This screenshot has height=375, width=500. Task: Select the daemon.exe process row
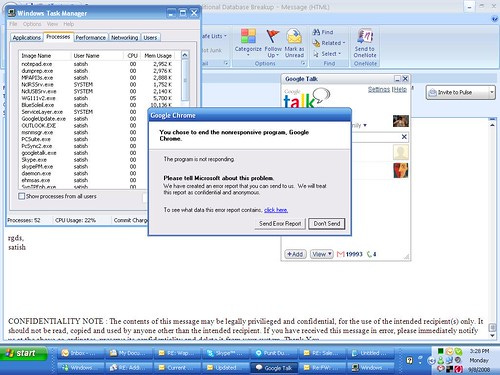click(x=83, y=174)
